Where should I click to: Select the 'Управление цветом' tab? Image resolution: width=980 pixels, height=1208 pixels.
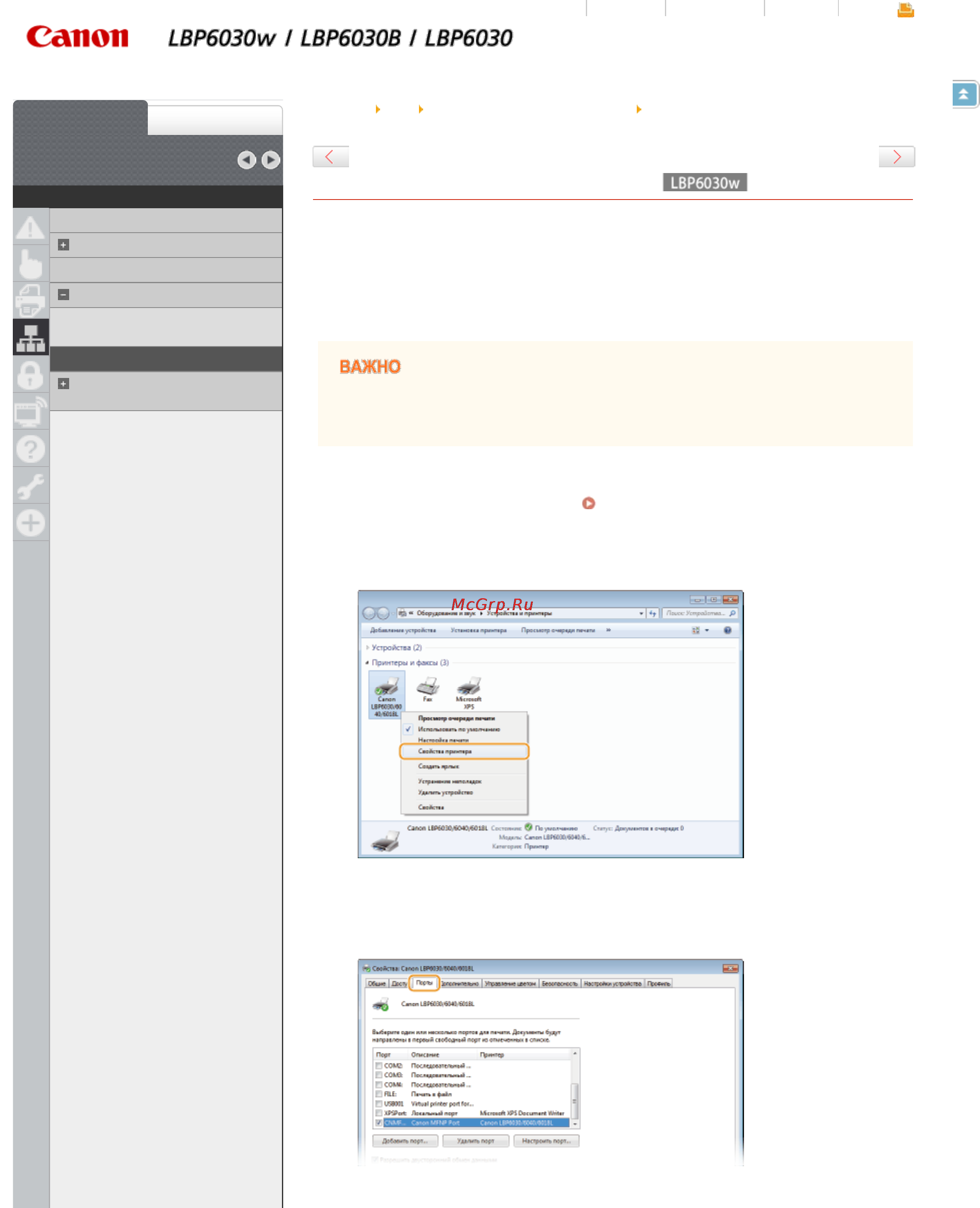pos(510,984)
